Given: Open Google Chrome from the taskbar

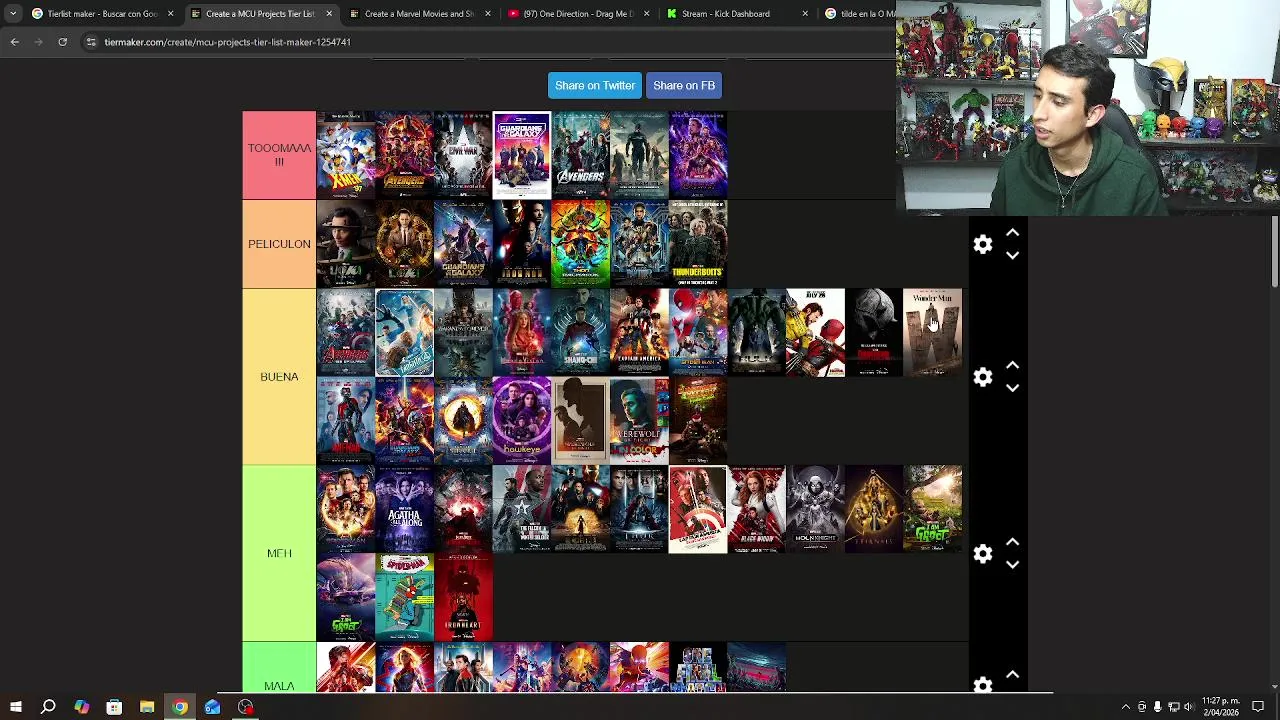Looking at the screenshot, I should click(x=180, y=707).
